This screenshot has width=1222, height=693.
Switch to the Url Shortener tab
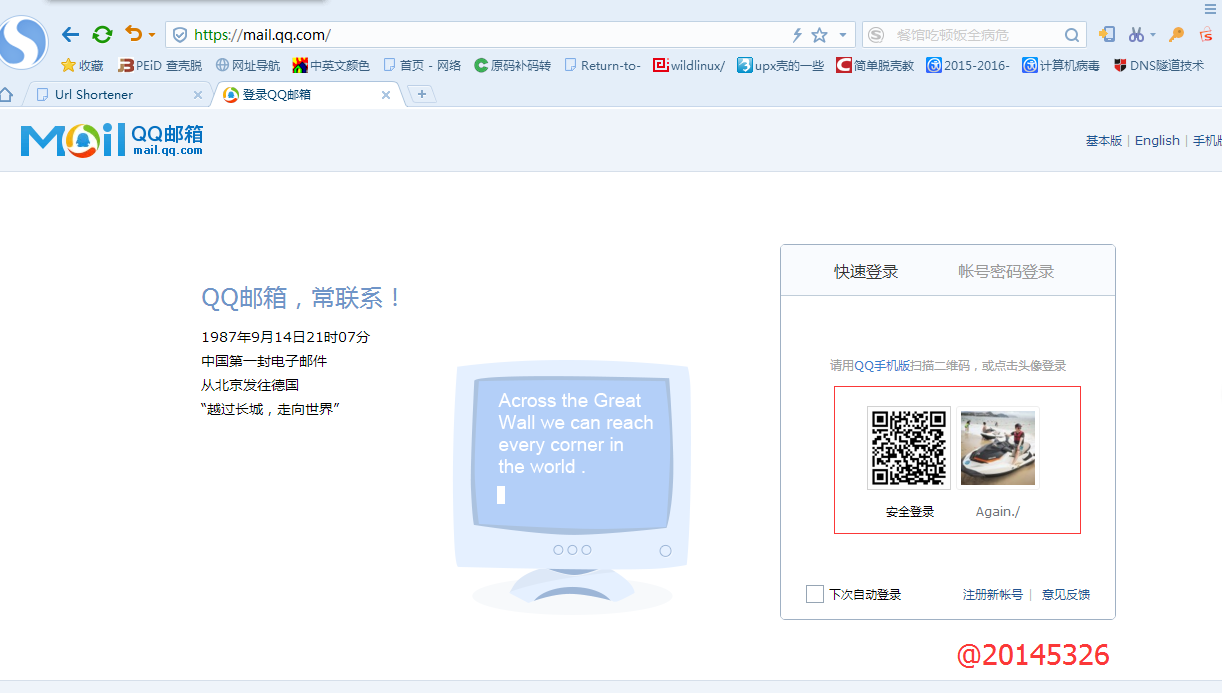(116, 94)
